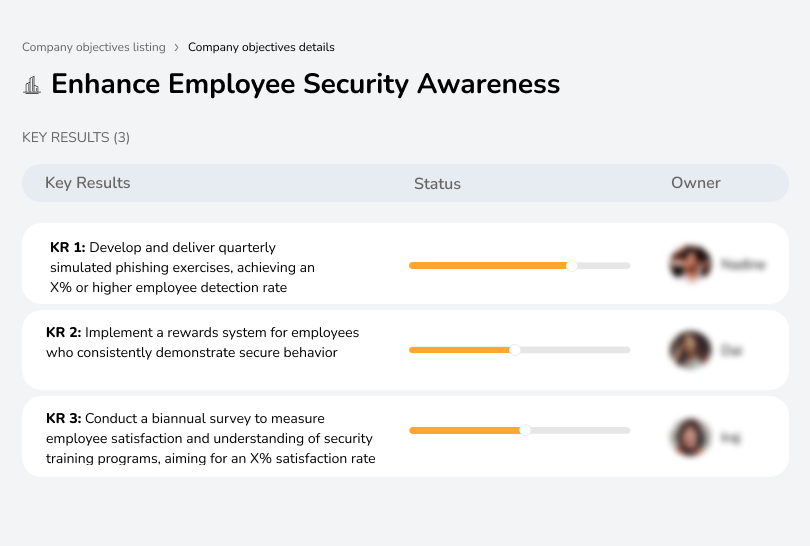Select the Company objectives details breadcrumb
The height and width of the screenshot is (546, 810).
[x=261, y=47]
